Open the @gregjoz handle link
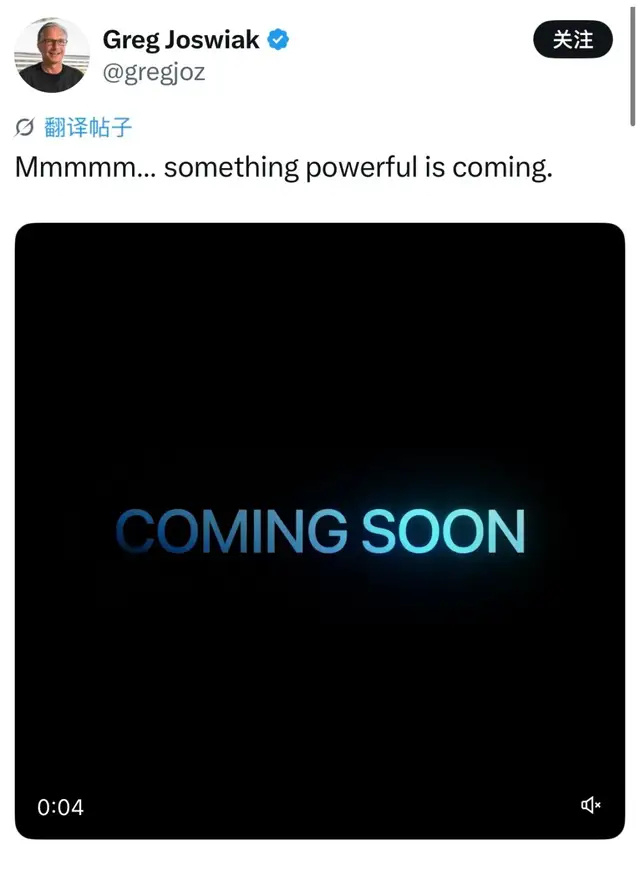 [x=154, y=73]
